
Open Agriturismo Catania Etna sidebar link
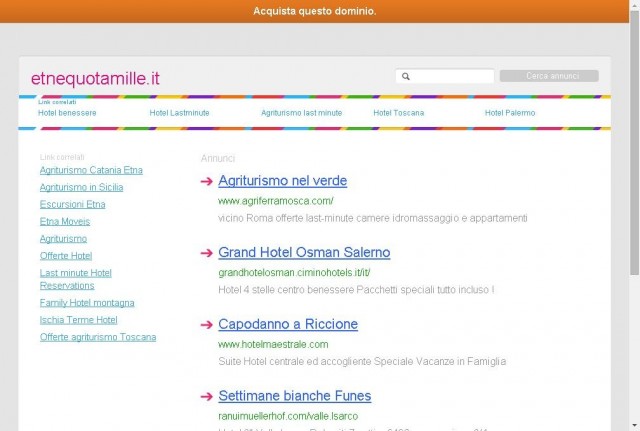coord(91,170)
